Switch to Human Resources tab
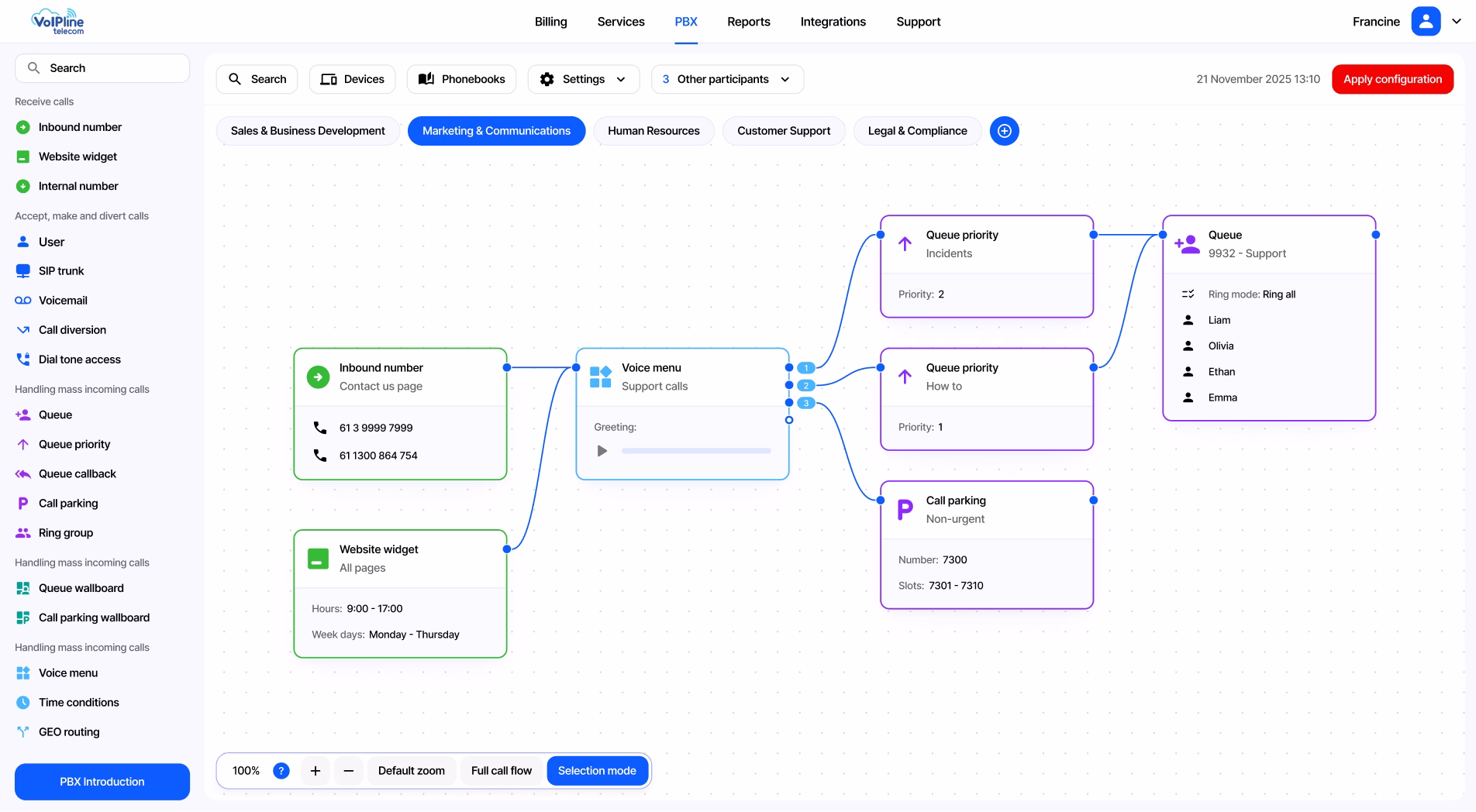 coord(654,131)
